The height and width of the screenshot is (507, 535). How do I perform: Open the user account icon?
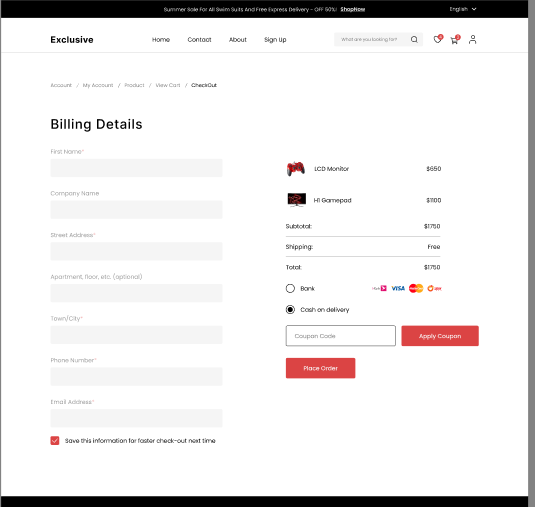click(x=473, y=40)
